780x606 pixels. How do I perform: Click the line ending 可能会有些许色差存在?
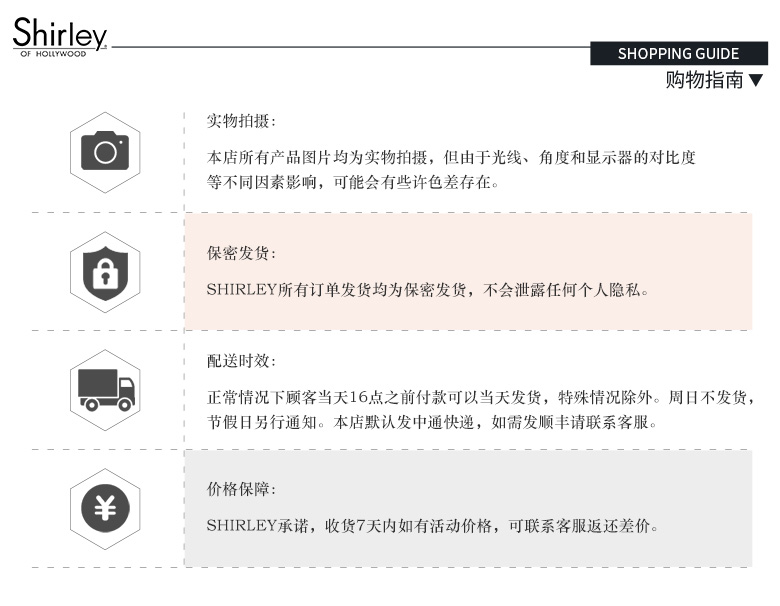tap(352, 183)
